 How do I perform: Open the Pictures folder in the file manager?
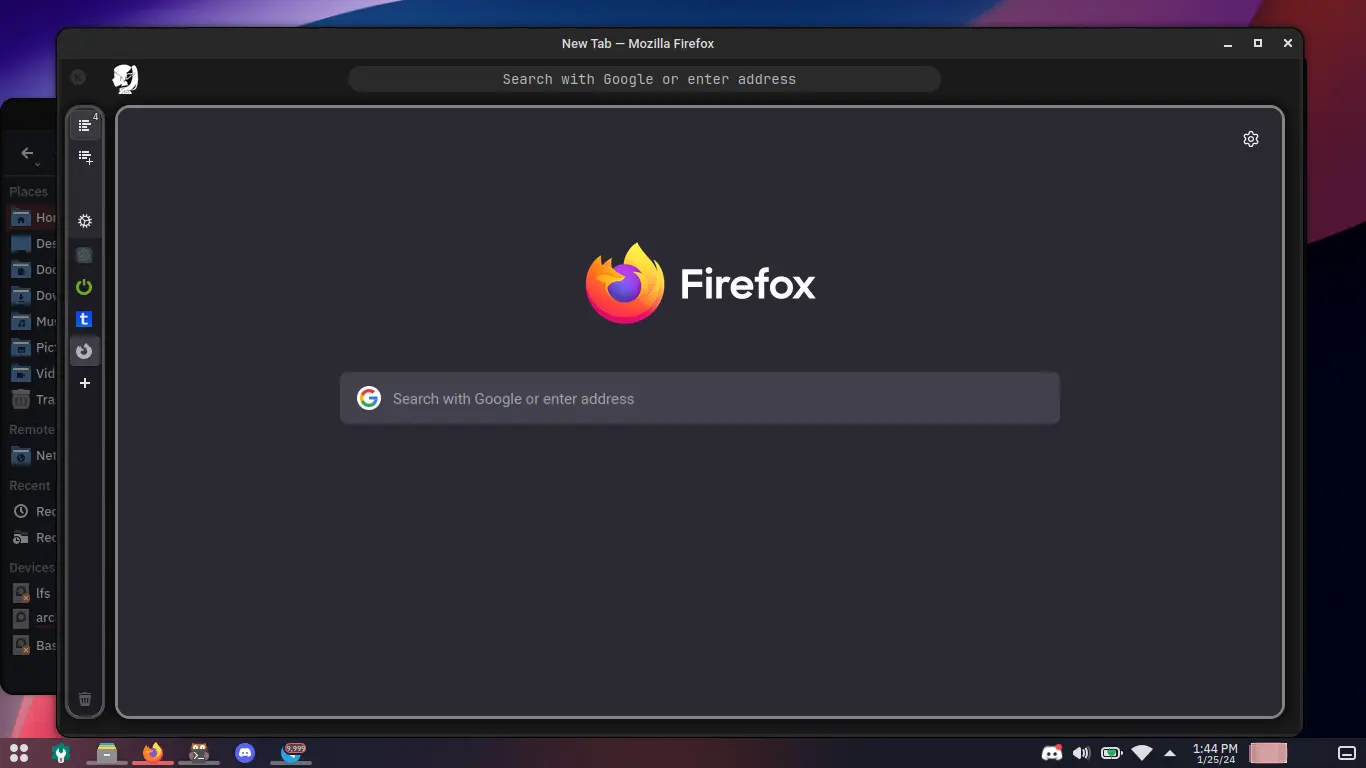pyautogui.click(x=34, y=347)
